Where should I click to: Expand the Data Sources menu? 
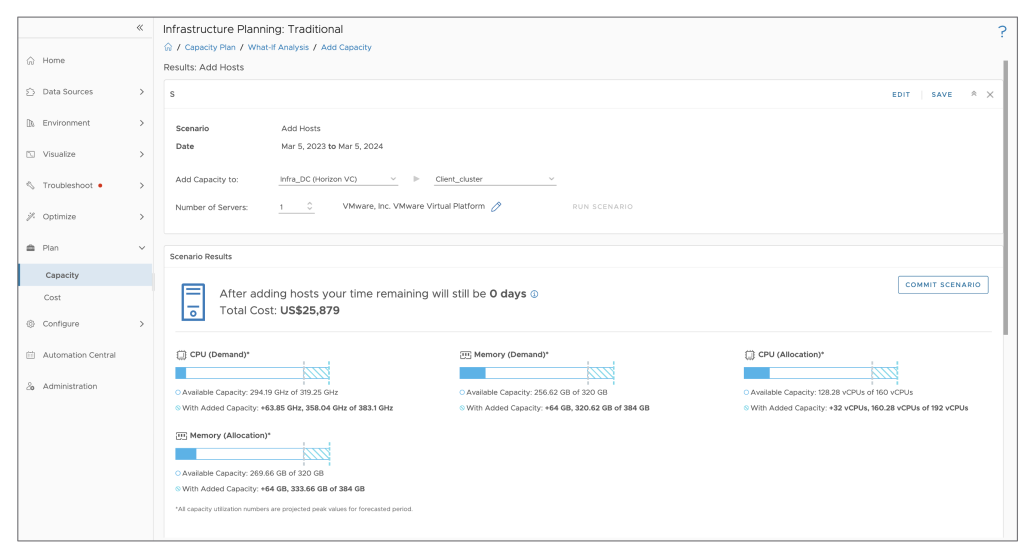85,92
